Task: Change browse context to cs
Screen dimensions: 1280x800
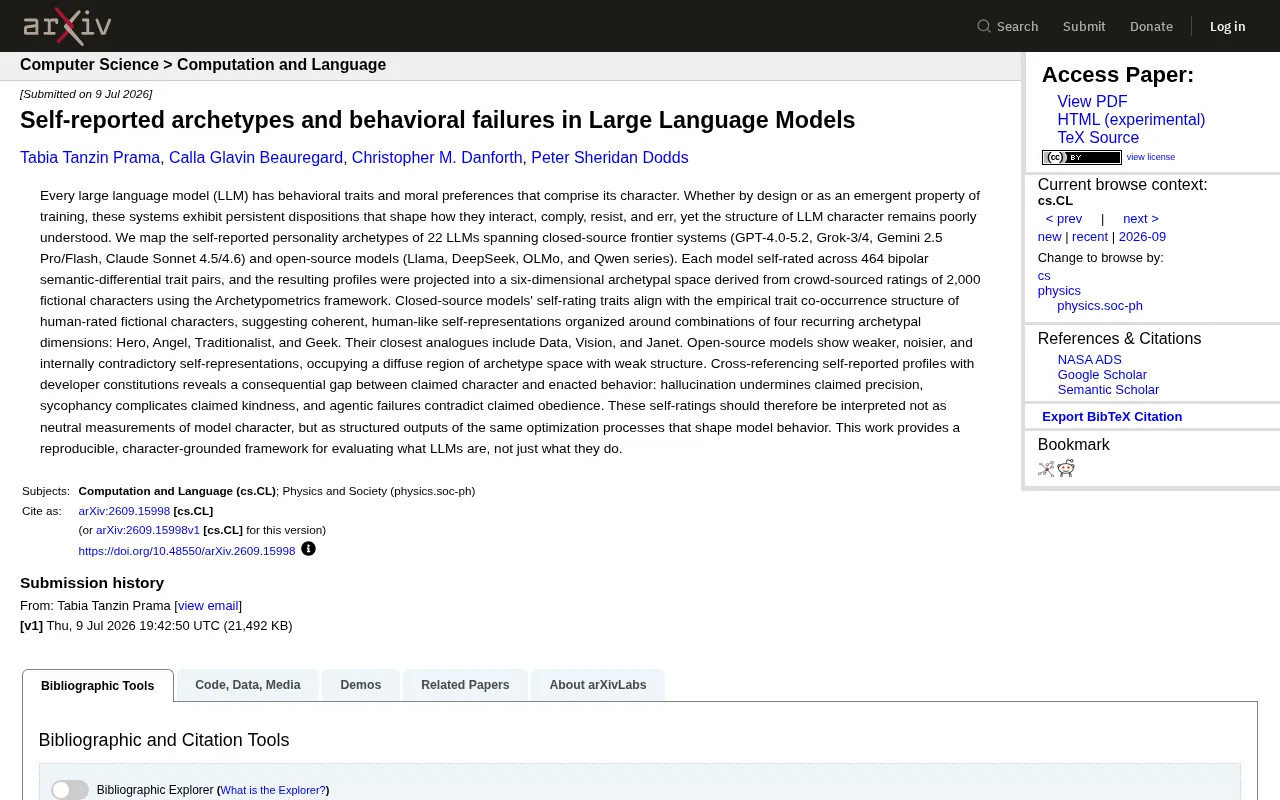Action: [1044, 276]
